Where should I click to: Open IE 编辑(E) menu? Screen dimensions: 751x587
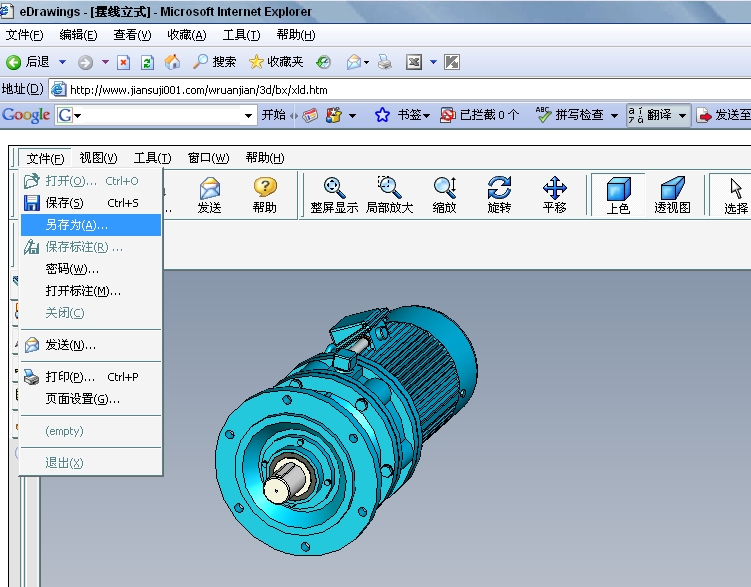(x=78, y=35)
